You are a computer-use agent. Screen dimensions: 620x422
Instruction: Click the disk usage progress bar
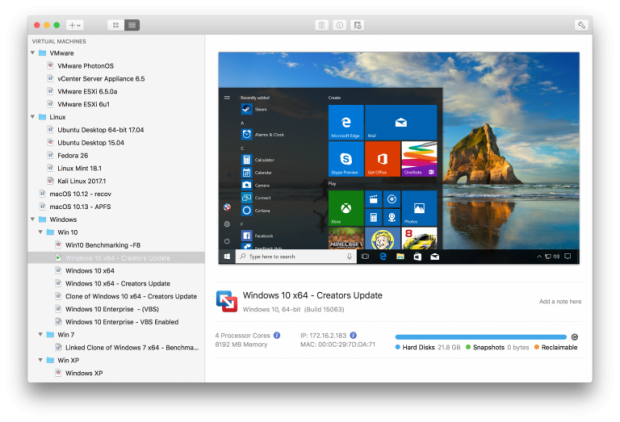point(481,337)
